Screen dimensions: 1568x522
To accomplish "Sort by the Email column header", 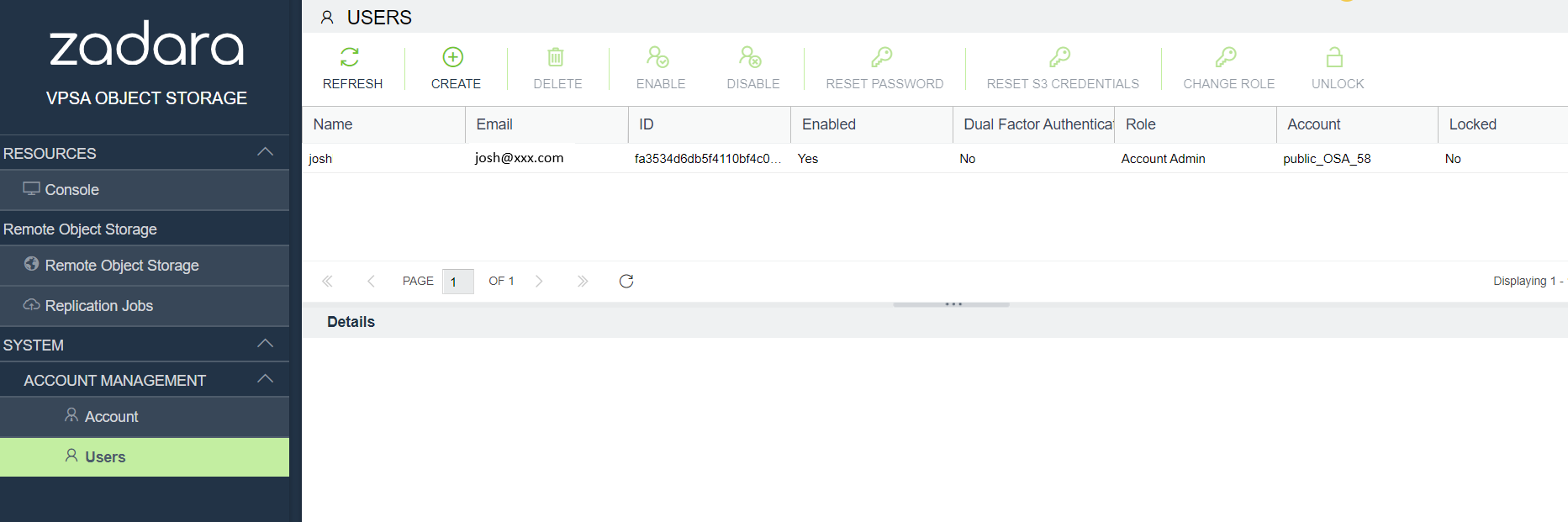I will tap(546, 124).
